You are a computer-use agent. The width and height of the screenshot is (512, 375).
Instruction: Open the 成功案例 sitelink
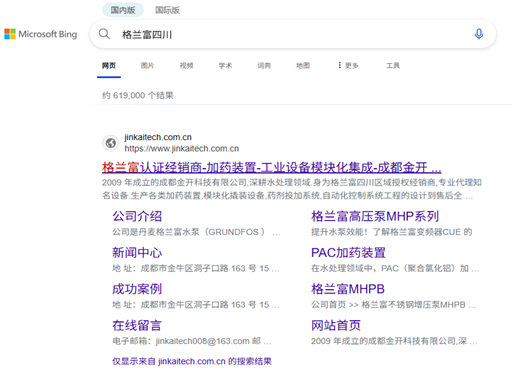click(x=137, y=289)
